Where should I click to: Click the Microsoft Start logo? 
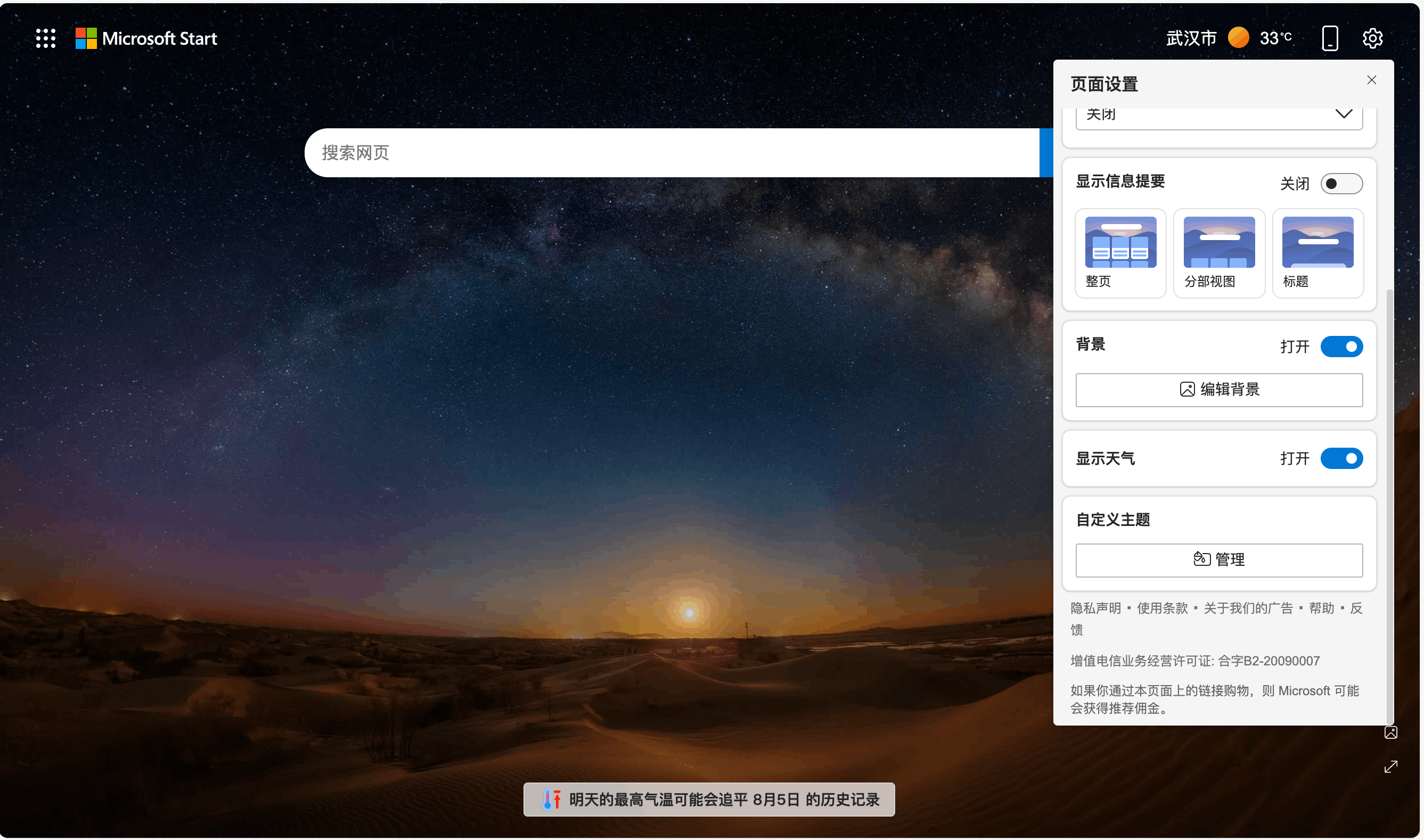click(x=146, y=38)
